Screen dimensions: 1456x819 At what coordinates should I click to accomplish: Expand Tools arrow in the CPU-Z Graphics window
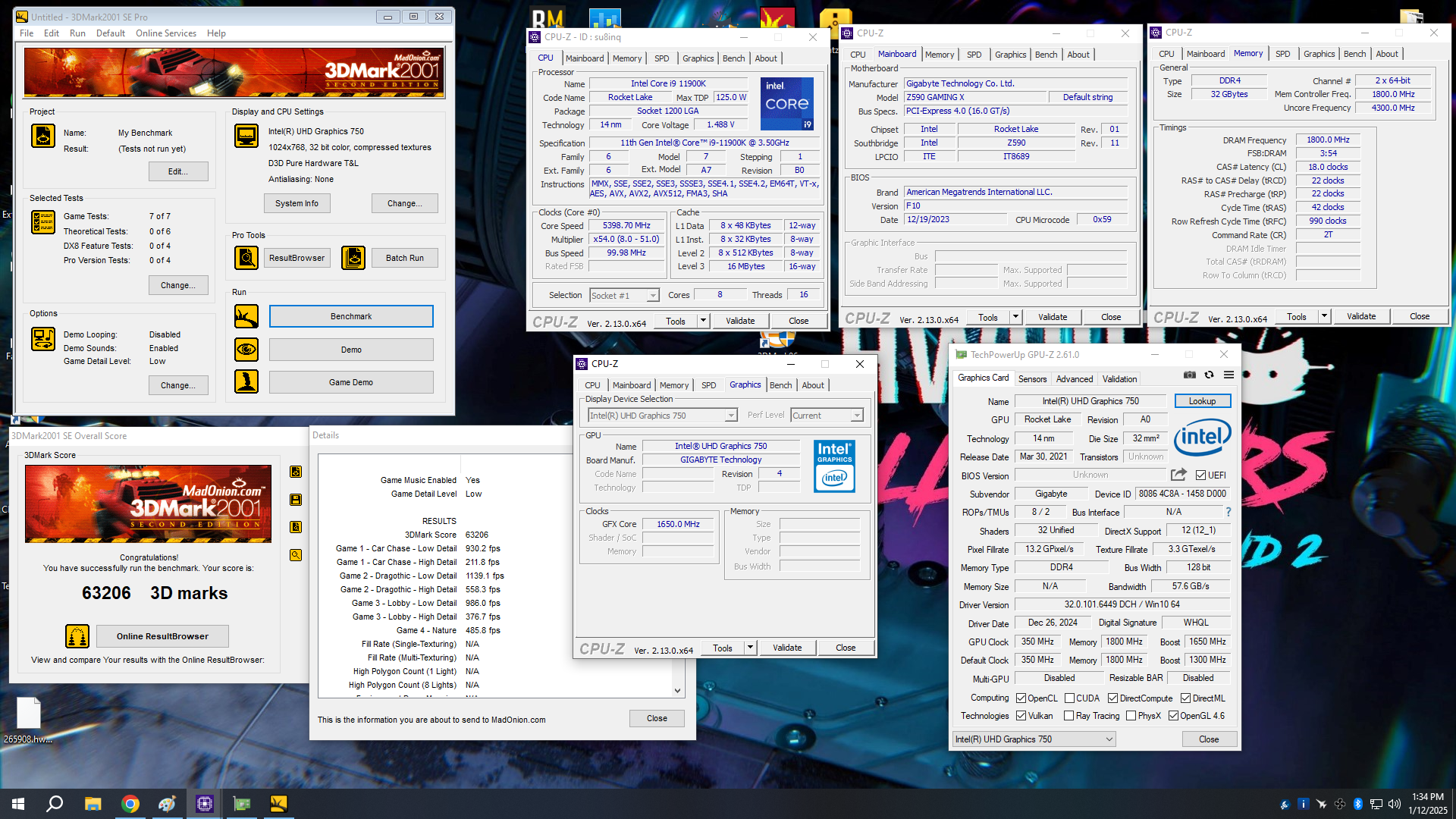750,648
